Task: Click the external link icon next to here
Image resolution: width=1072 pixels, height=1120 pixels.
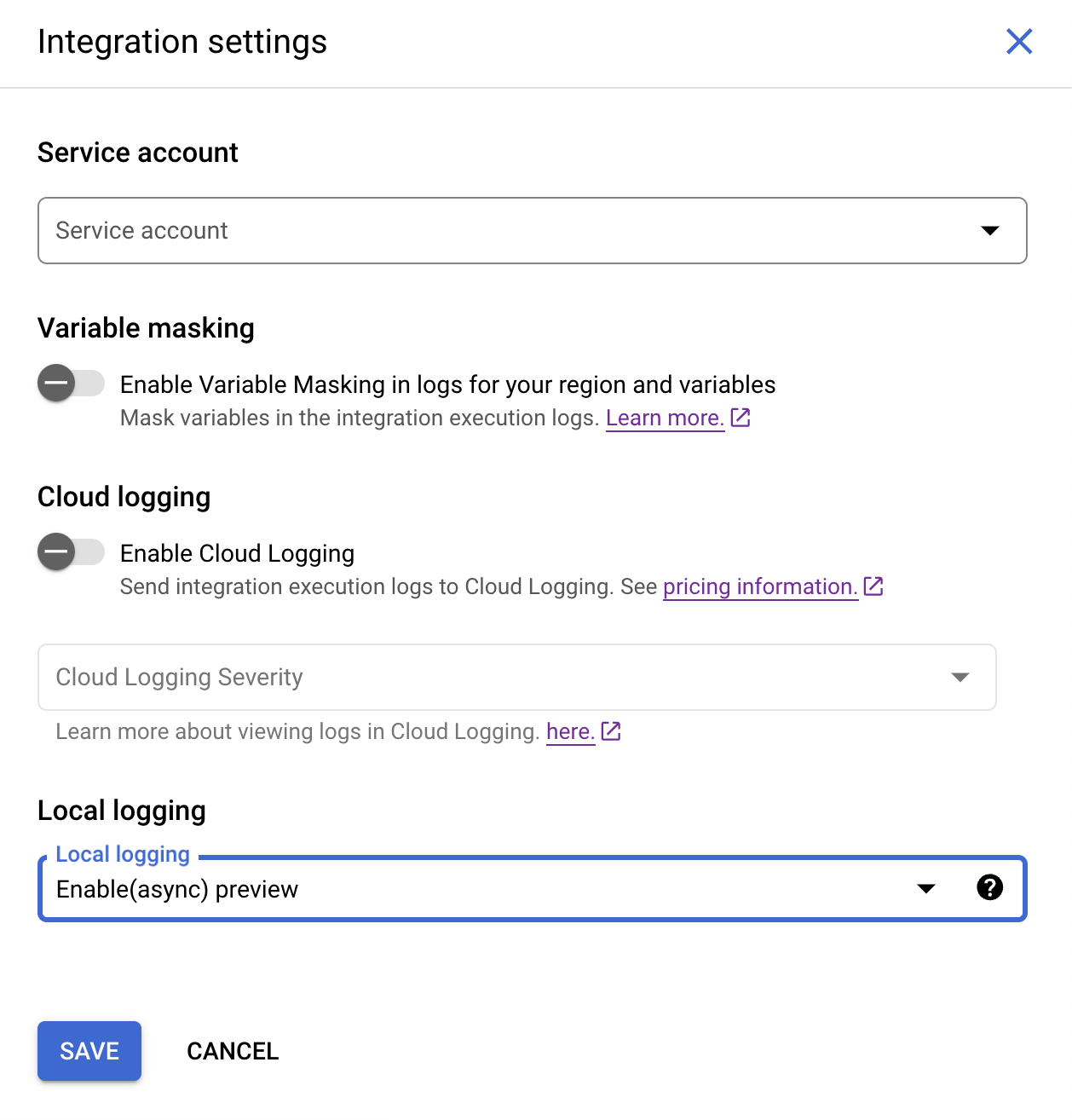Action: coord(610,730)
